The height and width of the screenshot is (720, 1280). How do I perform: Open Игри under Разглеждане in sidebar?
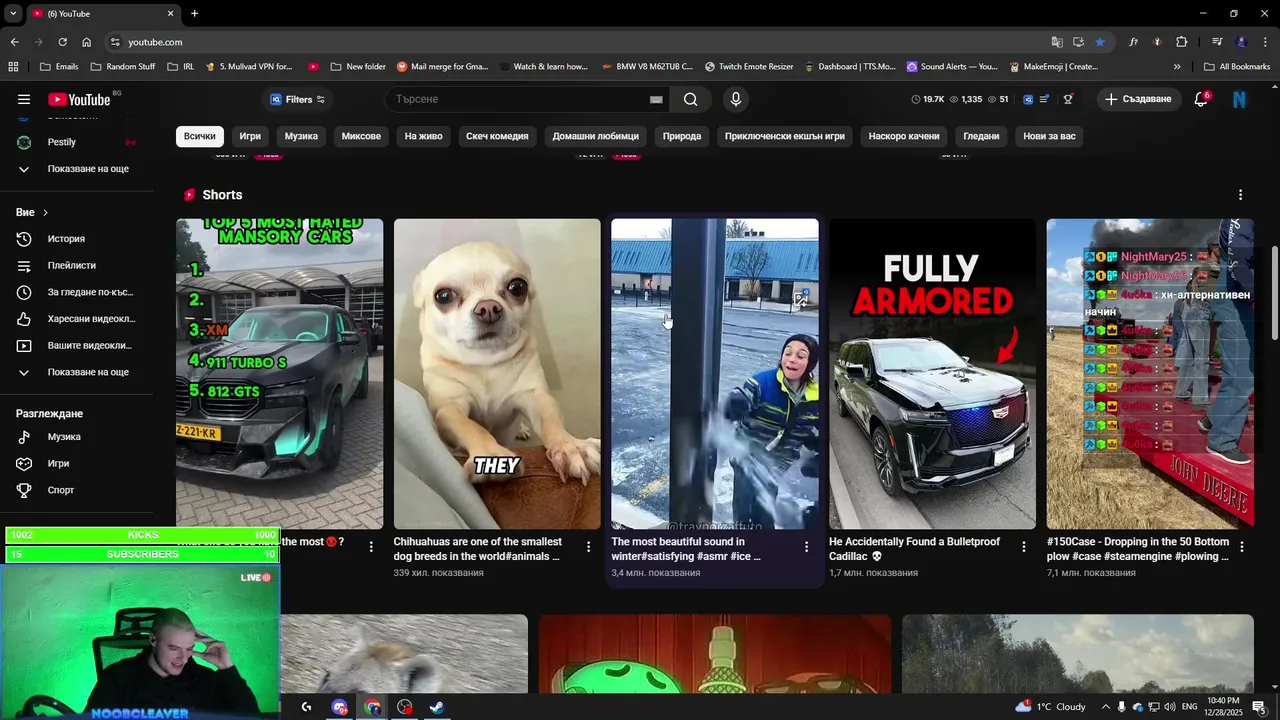[x=78, y=463]
